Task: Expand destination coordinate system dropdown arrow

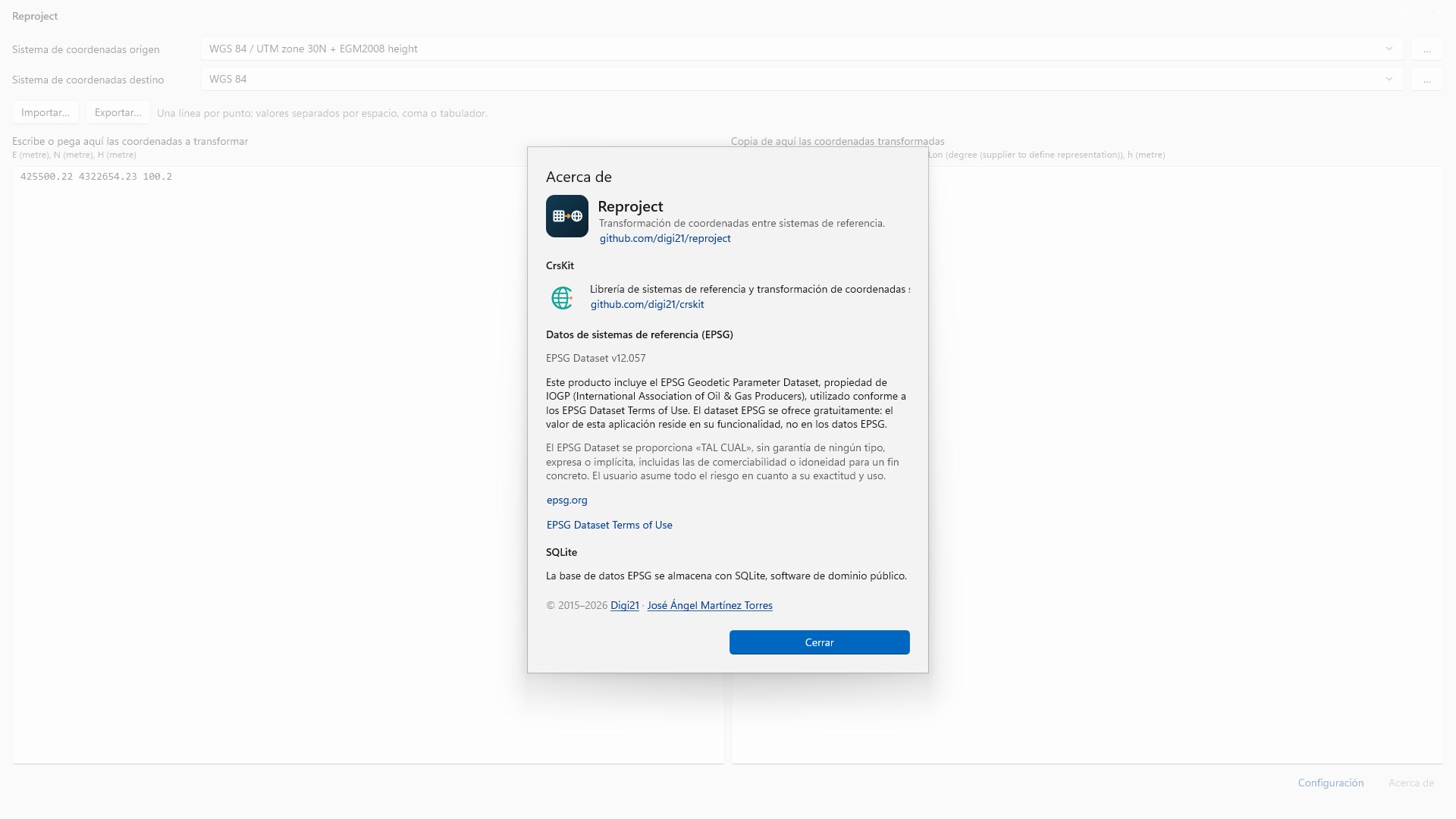Action: [1389, 79]
